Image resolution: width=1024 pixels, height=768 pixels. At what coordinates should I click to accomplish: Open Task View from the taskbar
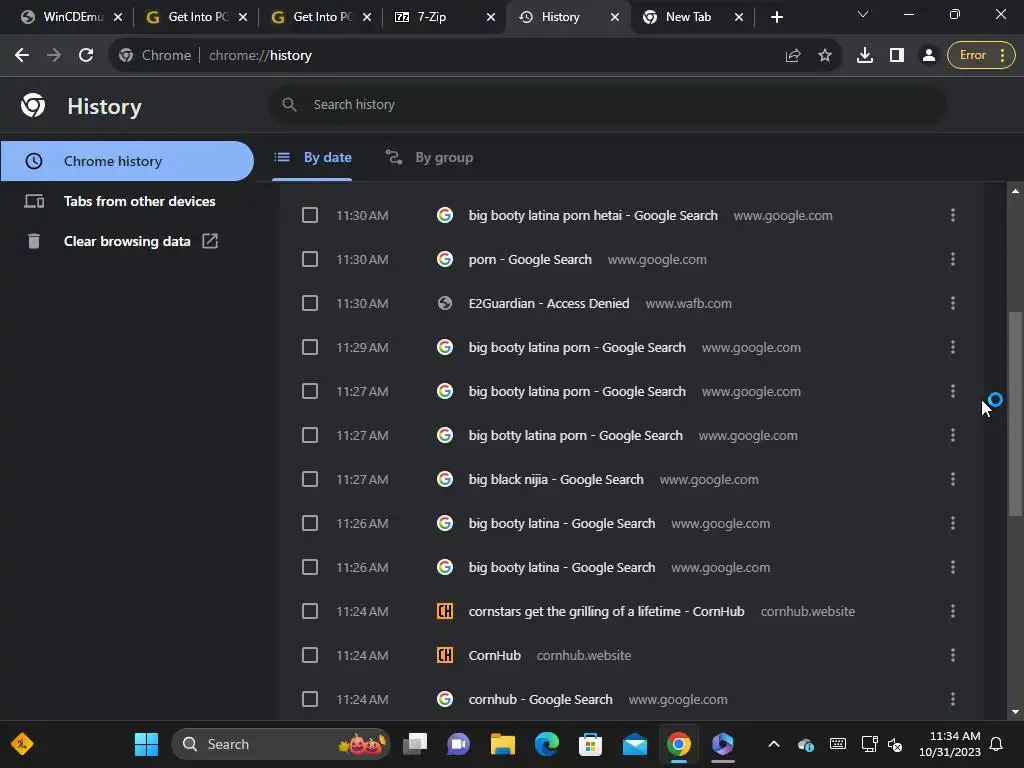415,744
